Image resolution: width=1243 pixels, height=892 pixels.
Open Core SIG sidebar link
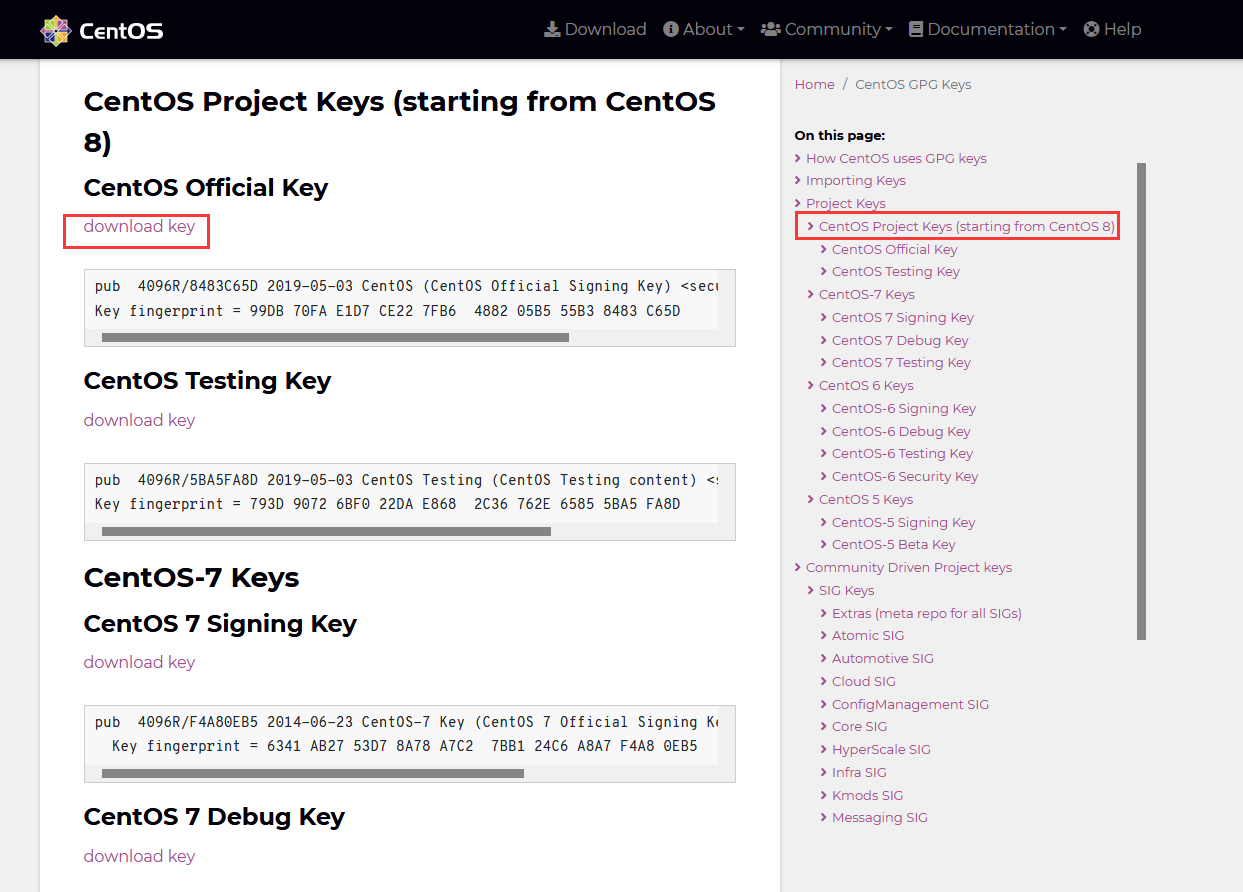coord(859,726)
